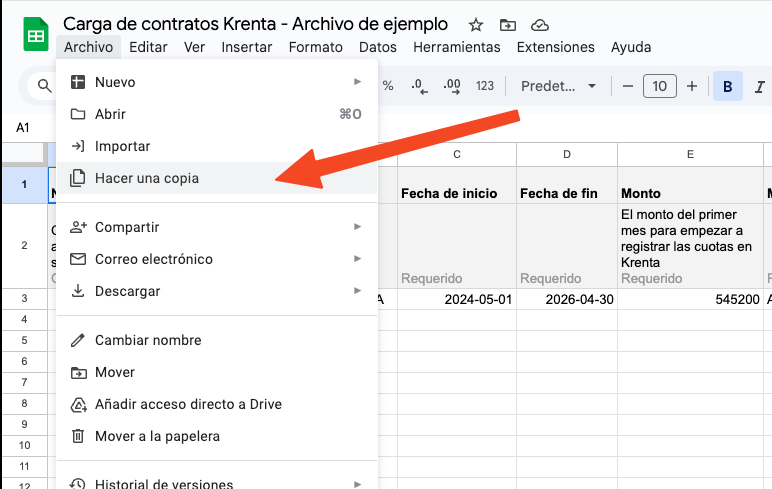Select row 5 header
The height and width of the screenshot is (489, 772).
tap(24, 340)
